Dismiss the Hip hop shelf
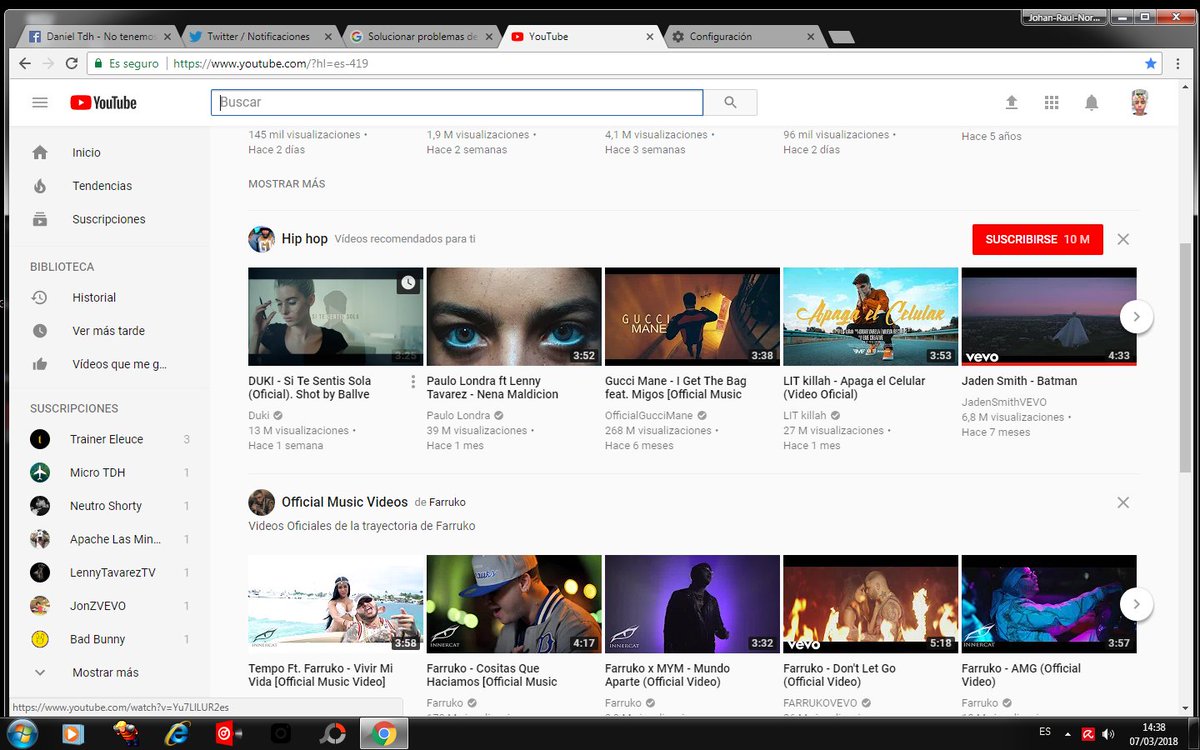Screen dimensions: 1200x750 1123,239
